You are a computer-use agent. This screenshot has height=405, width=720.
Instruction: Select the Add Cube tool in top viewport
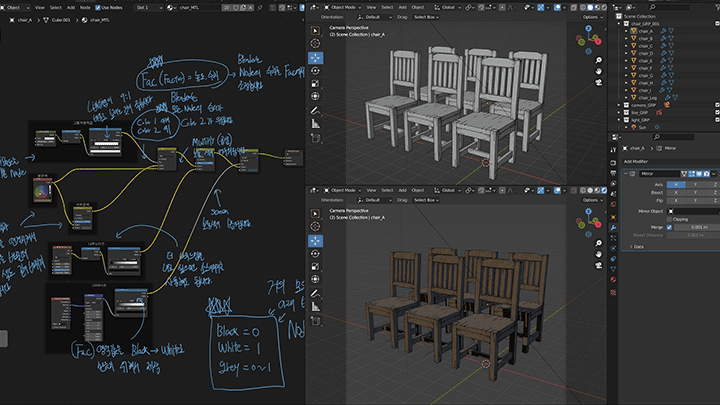tap(315, 138)
